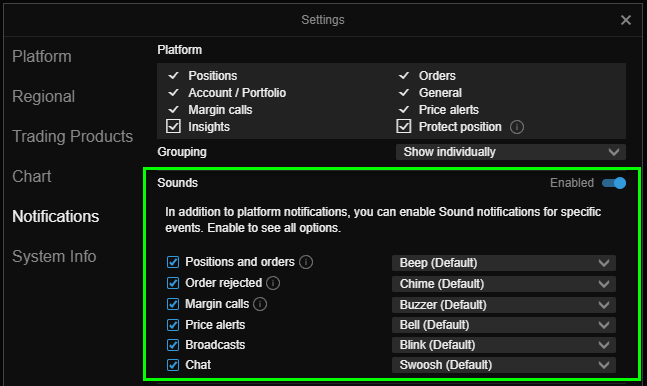Screen dimensions: 647x386
Task: Select the Notifications settings tab
Action: click(56, 217)
